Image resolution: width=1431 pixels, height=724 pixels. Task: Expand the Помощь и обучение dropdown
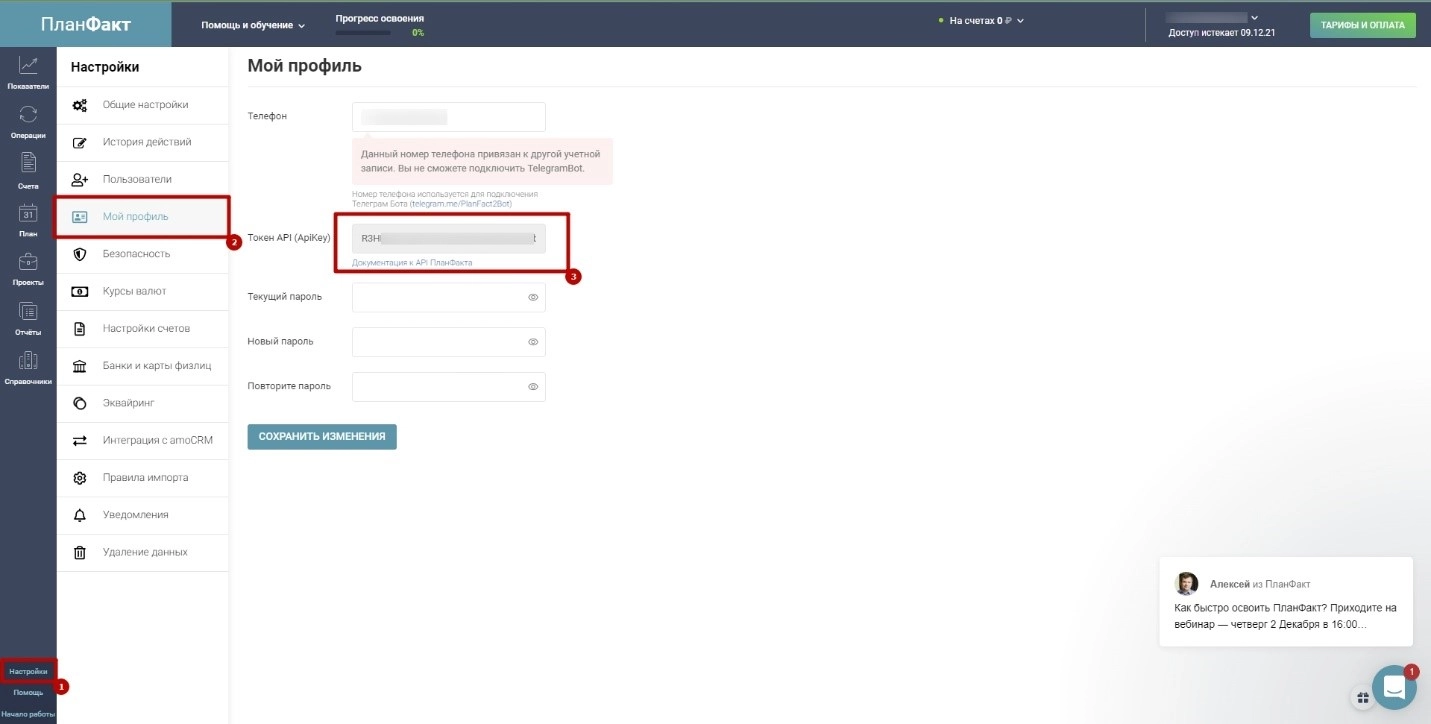click(252, 25)
